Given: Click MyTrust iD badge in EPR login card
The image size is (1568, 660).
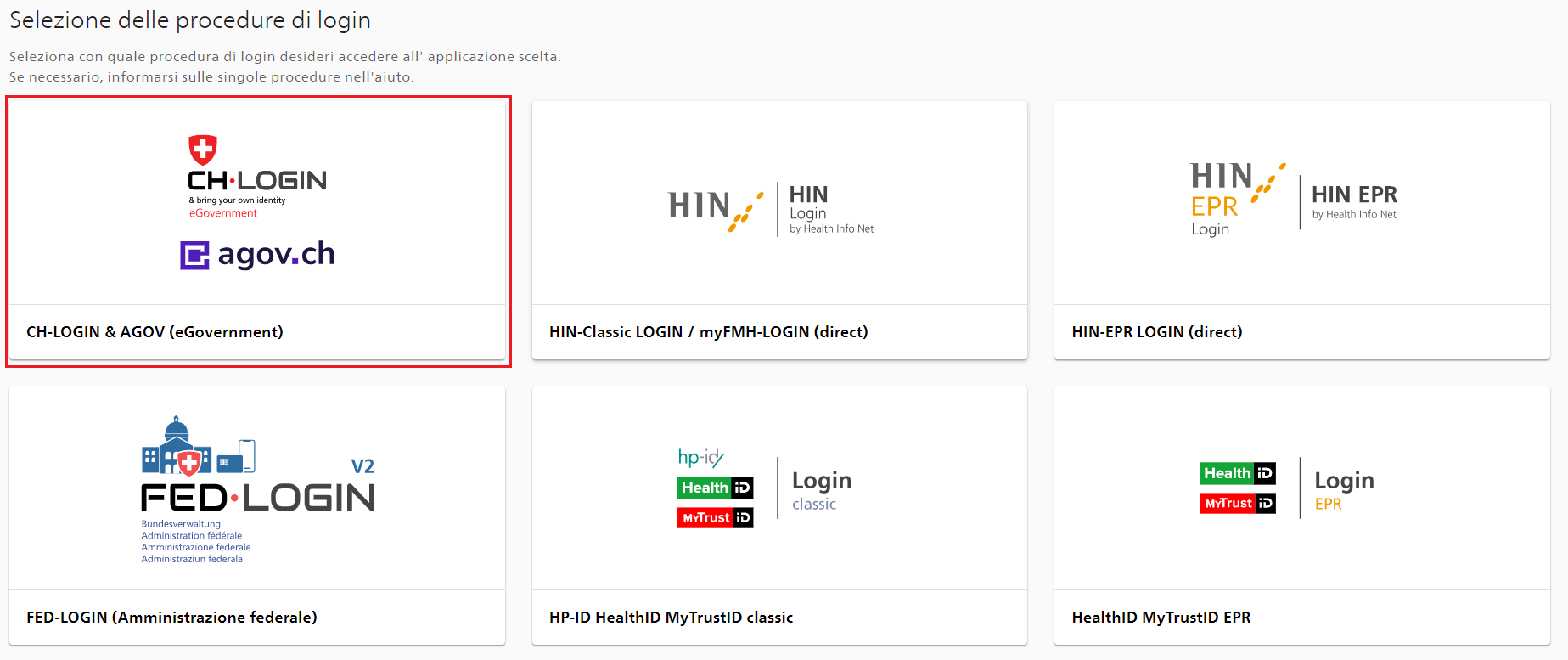Looking at the screenshot, I should tap(1237, 503).
